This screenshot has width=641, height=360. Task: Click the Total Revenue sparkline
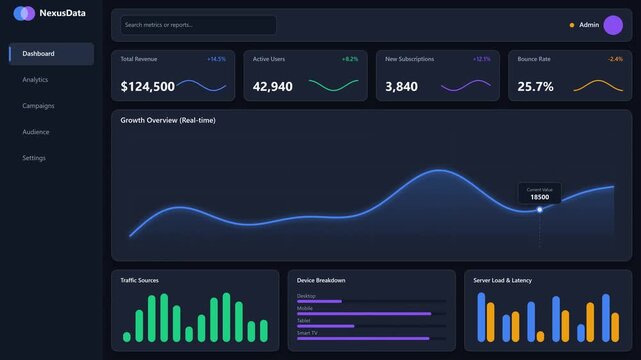201,85
